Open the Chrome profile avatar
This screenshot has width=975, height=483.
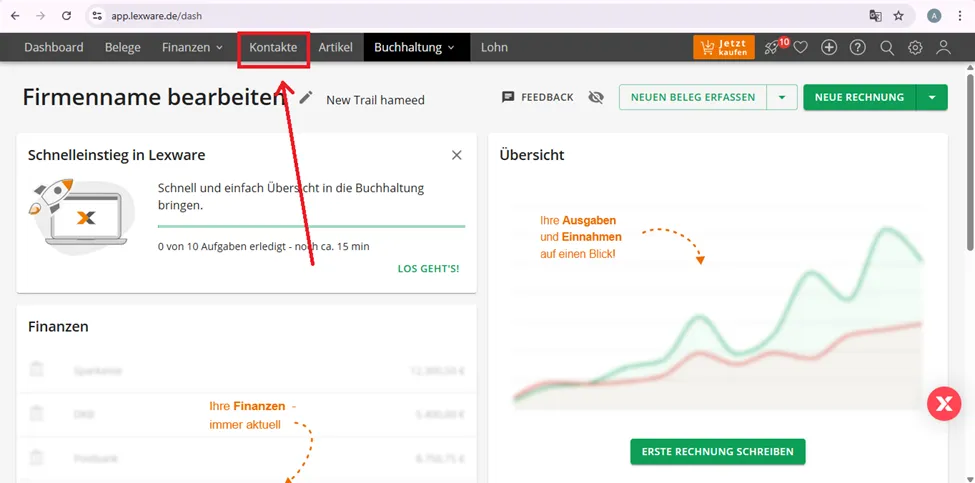(934, 16)
